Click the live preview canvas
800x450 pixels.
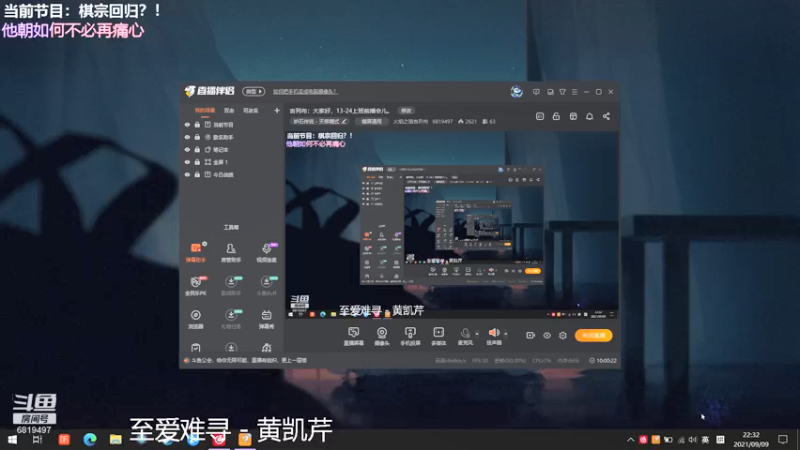tap(452, 225)
